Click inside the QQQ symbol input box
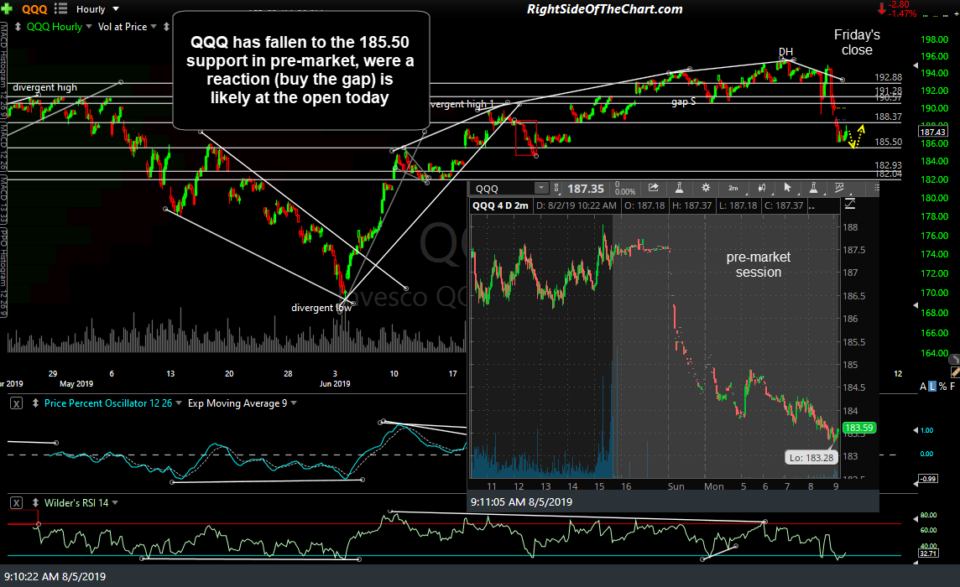960x587 pixels. 500,188
